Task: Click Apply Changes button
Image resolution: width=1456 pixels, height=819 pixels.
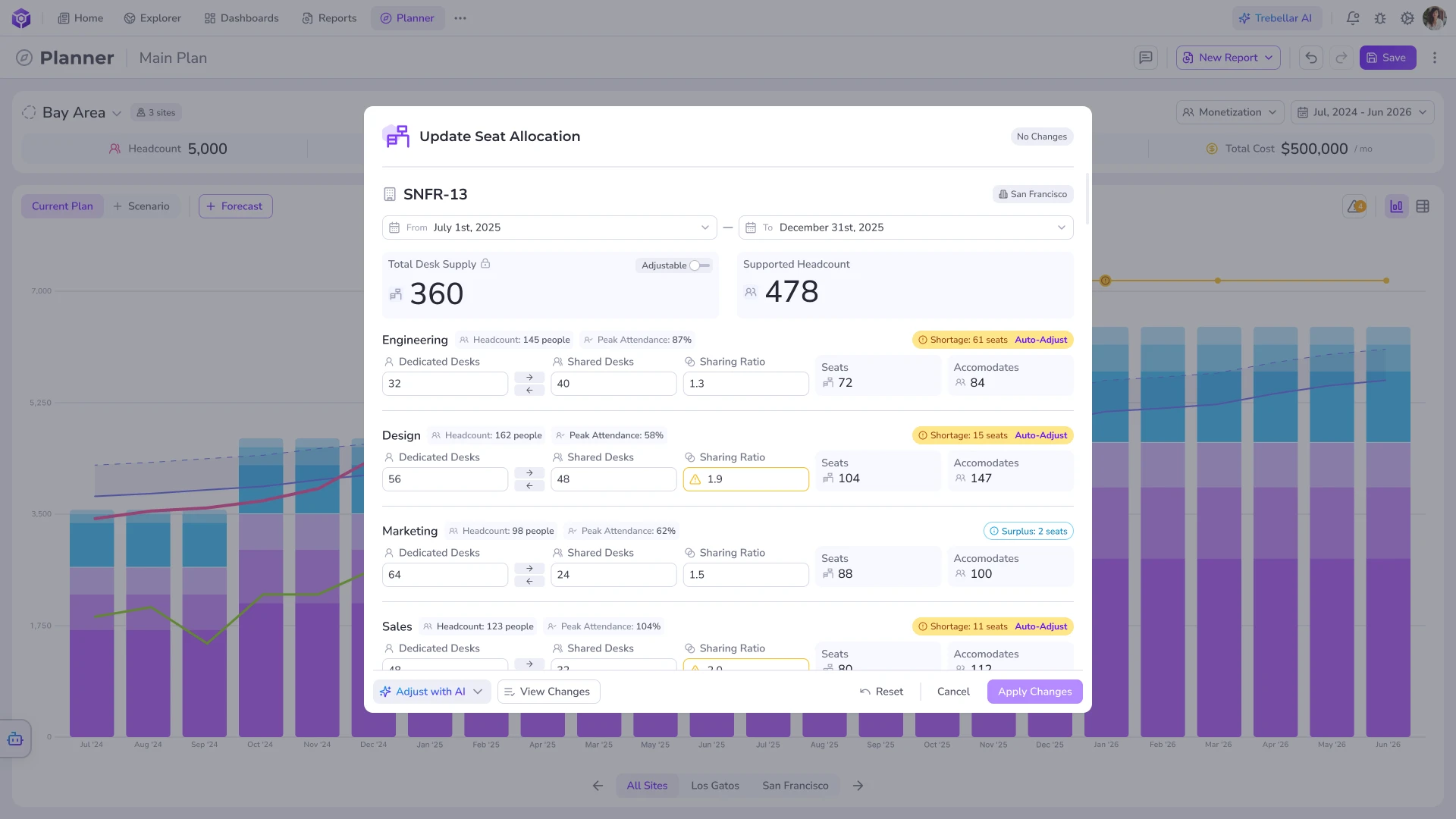Action: [1034, 692]
